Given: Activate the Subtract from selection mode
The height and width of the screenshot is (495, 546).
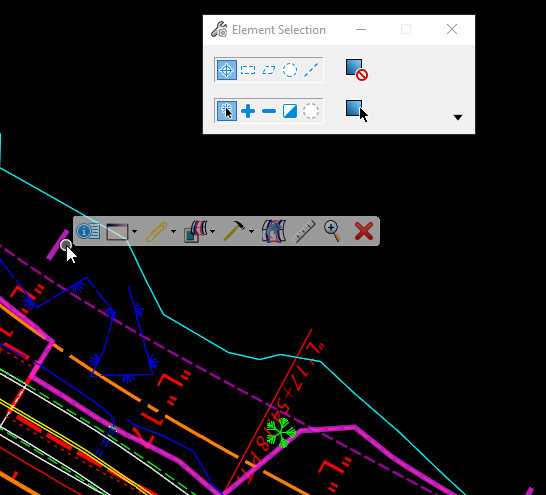Looking at the screenshot, I should 269,111.
